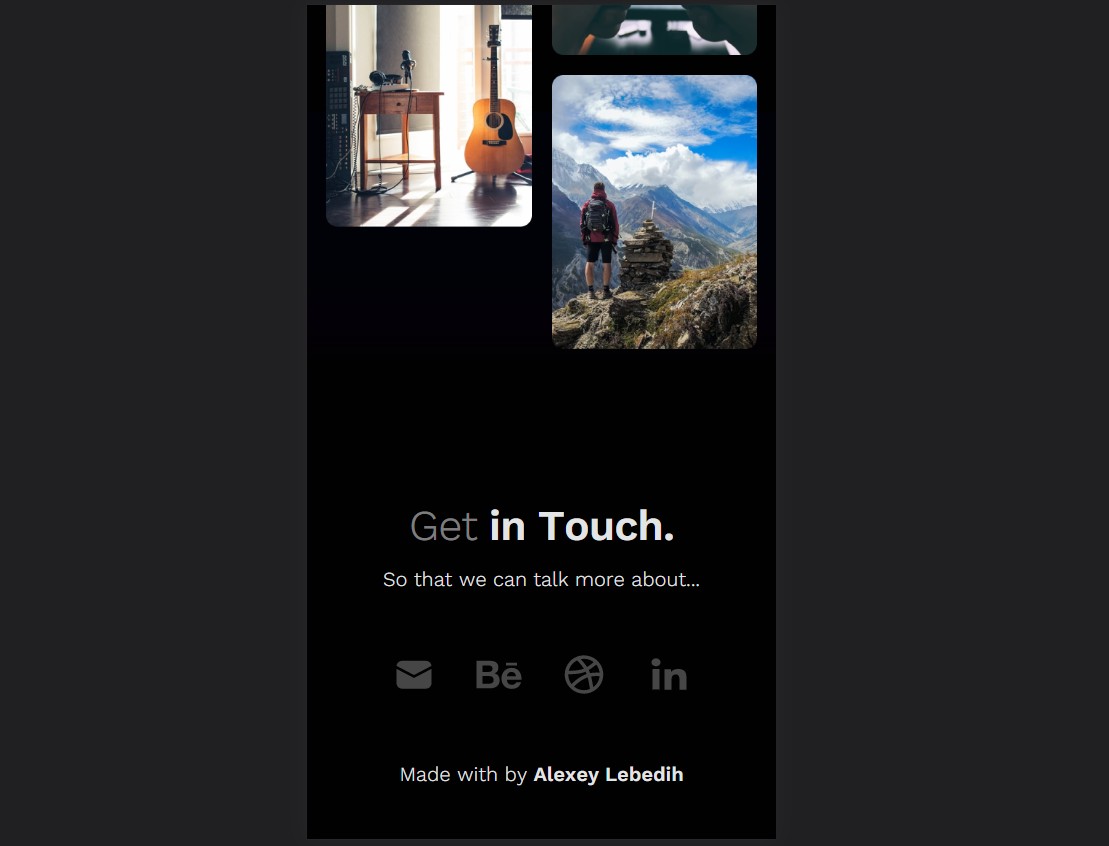Click the "Made with by" footer text
1109x846 pixels.
point(463,775)
